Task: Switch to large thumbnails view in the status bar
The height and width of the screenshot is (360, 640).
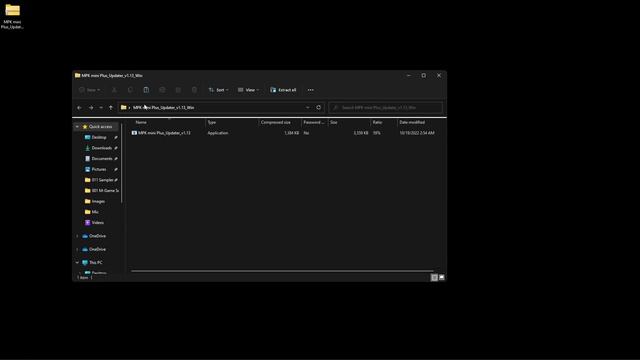Action: tap(442, 278)
